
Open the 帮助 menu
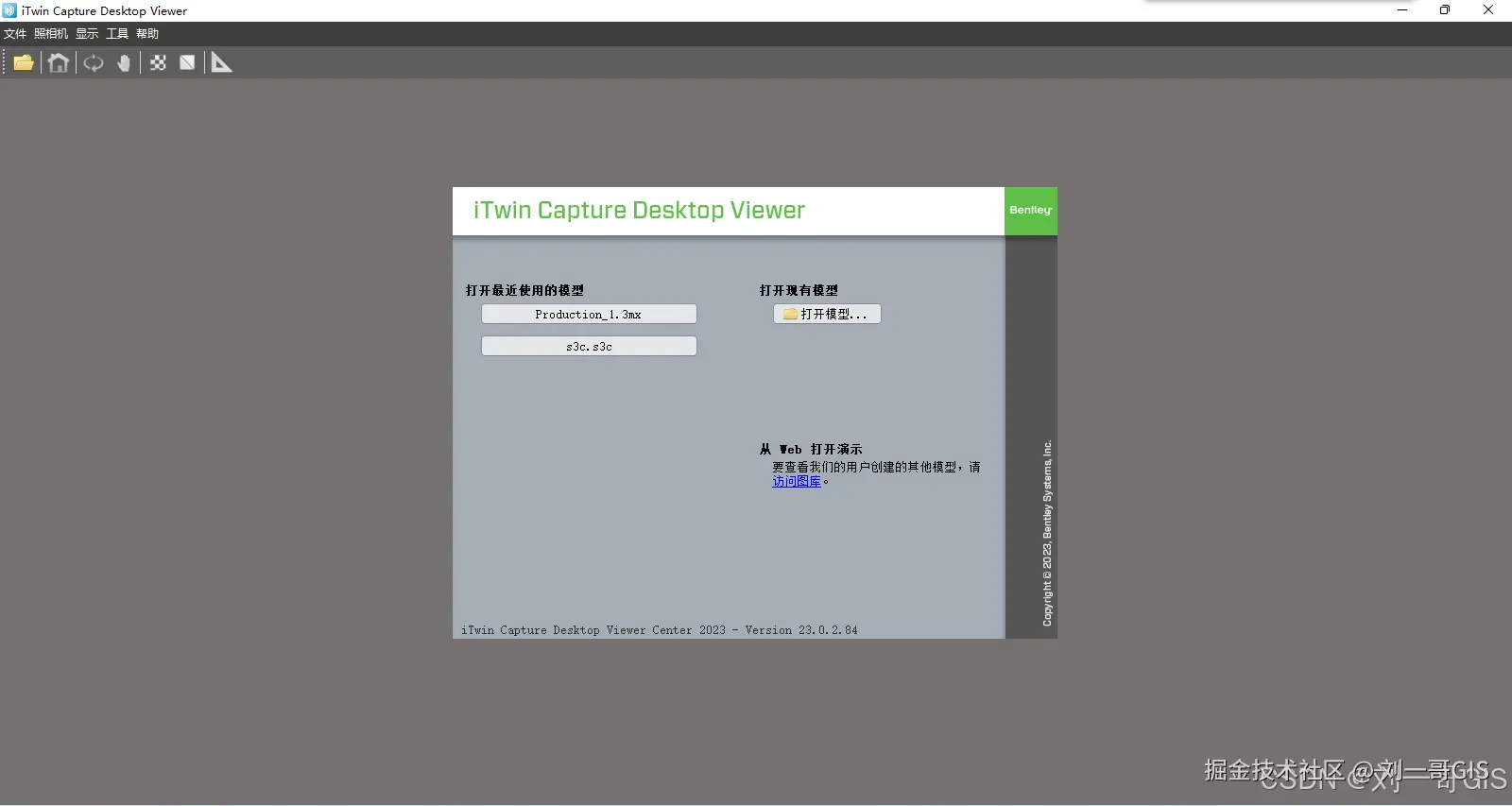[147, 34]
